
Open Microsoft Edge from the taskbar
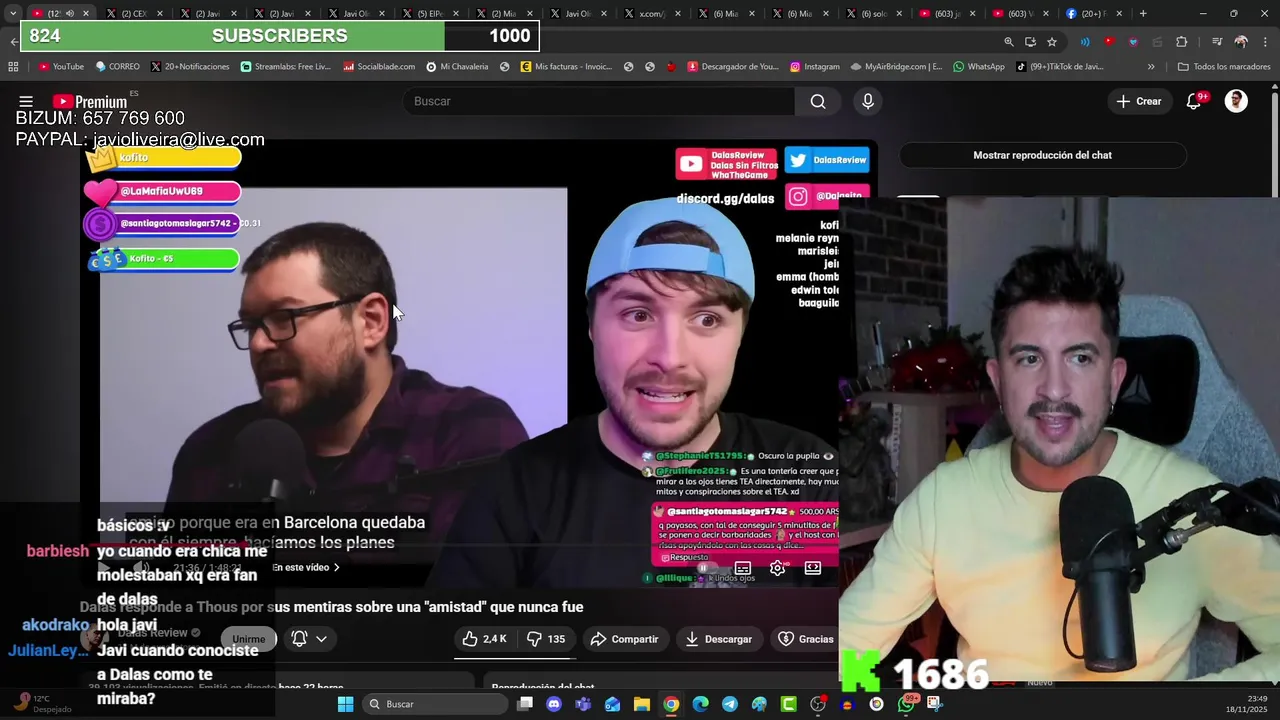point(700,704)
